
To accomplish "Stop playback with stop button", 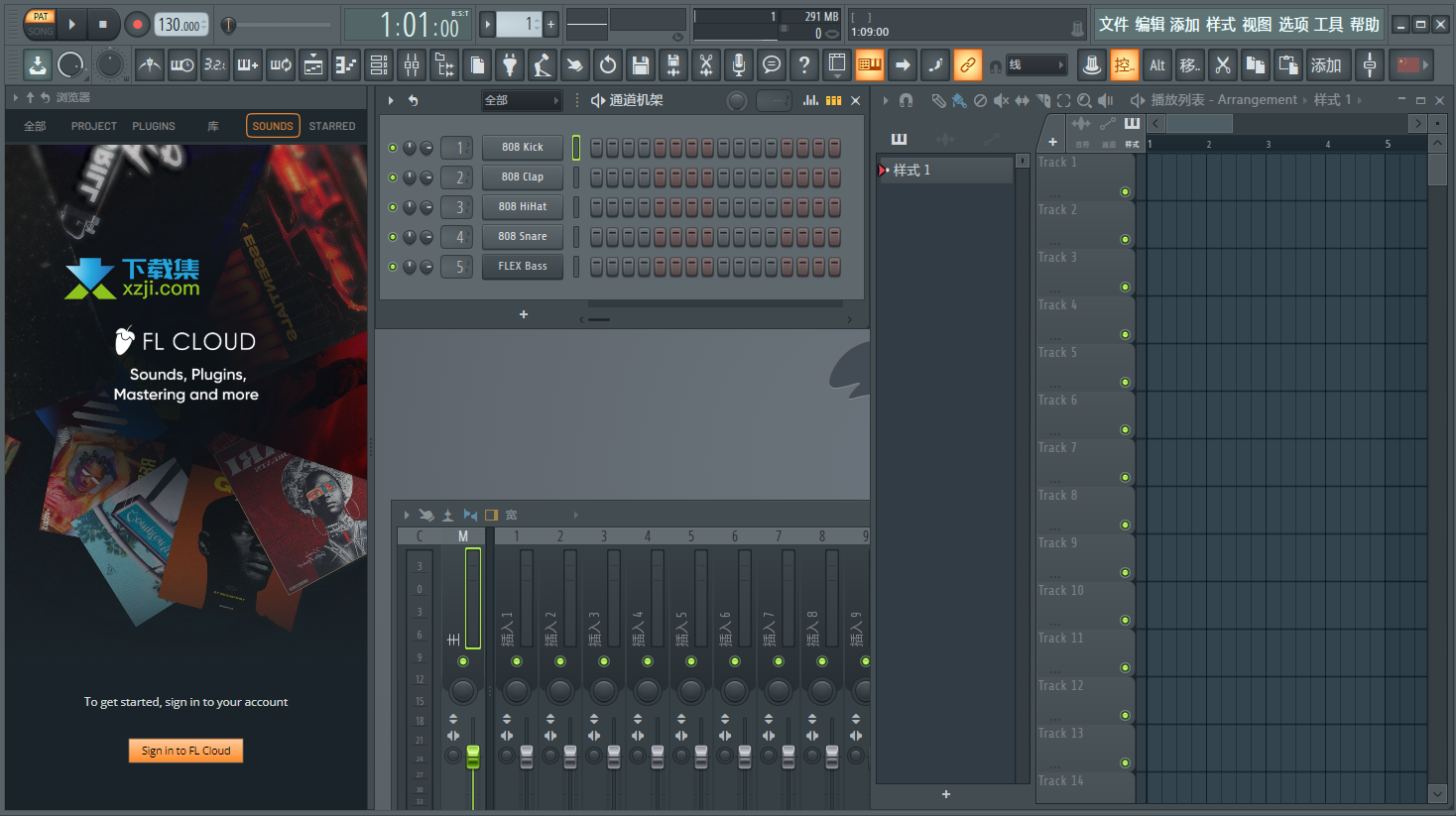I will [x=103, y=25].
